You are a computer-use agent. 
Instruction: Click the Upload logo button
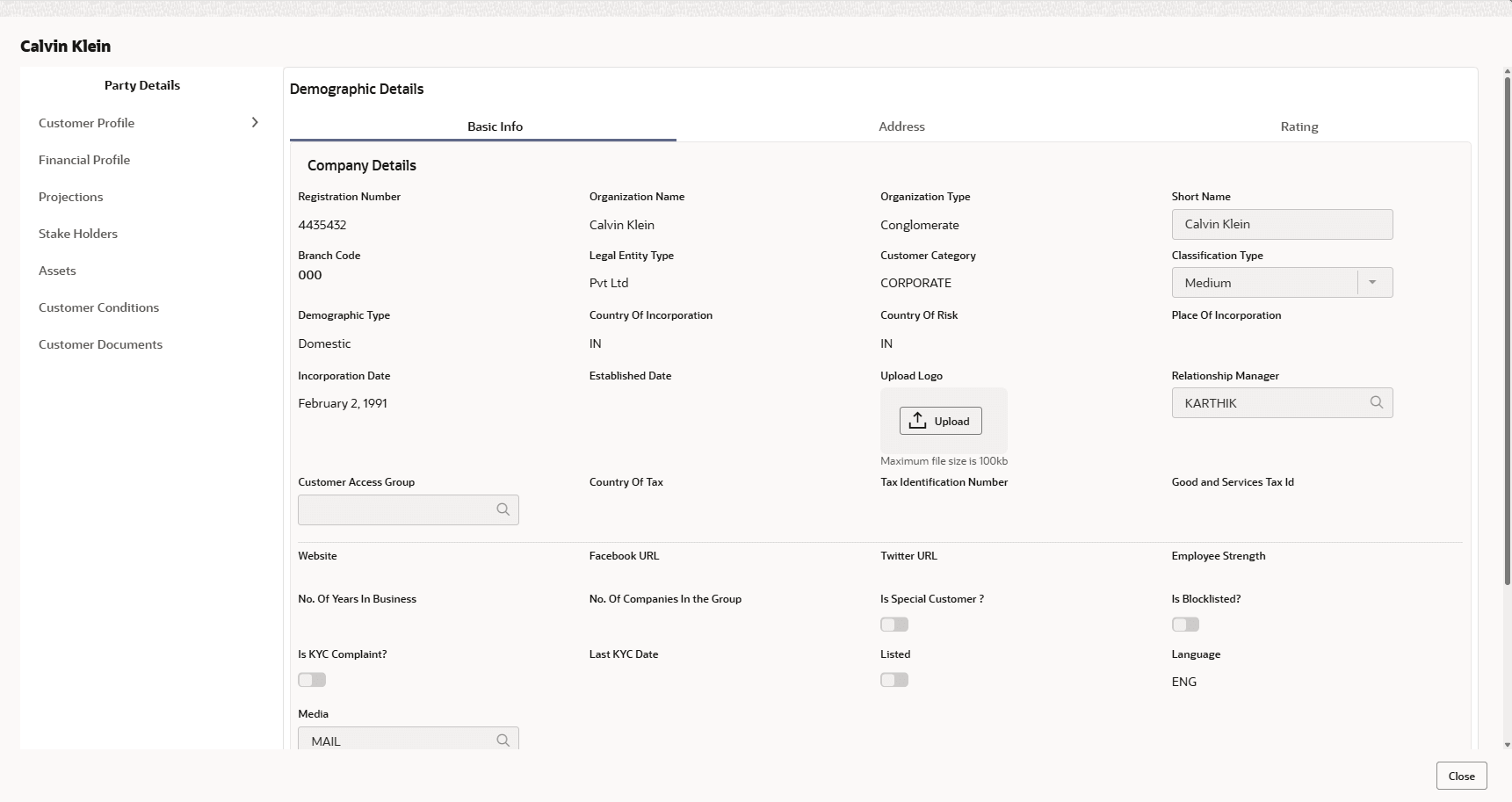(941, 421)
